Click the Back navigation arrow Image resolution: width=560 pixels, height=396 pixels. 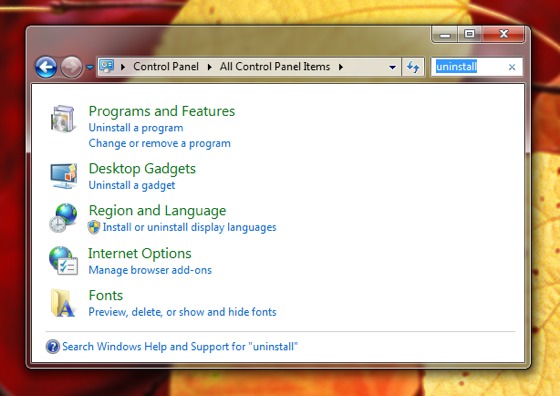point(46,67)
